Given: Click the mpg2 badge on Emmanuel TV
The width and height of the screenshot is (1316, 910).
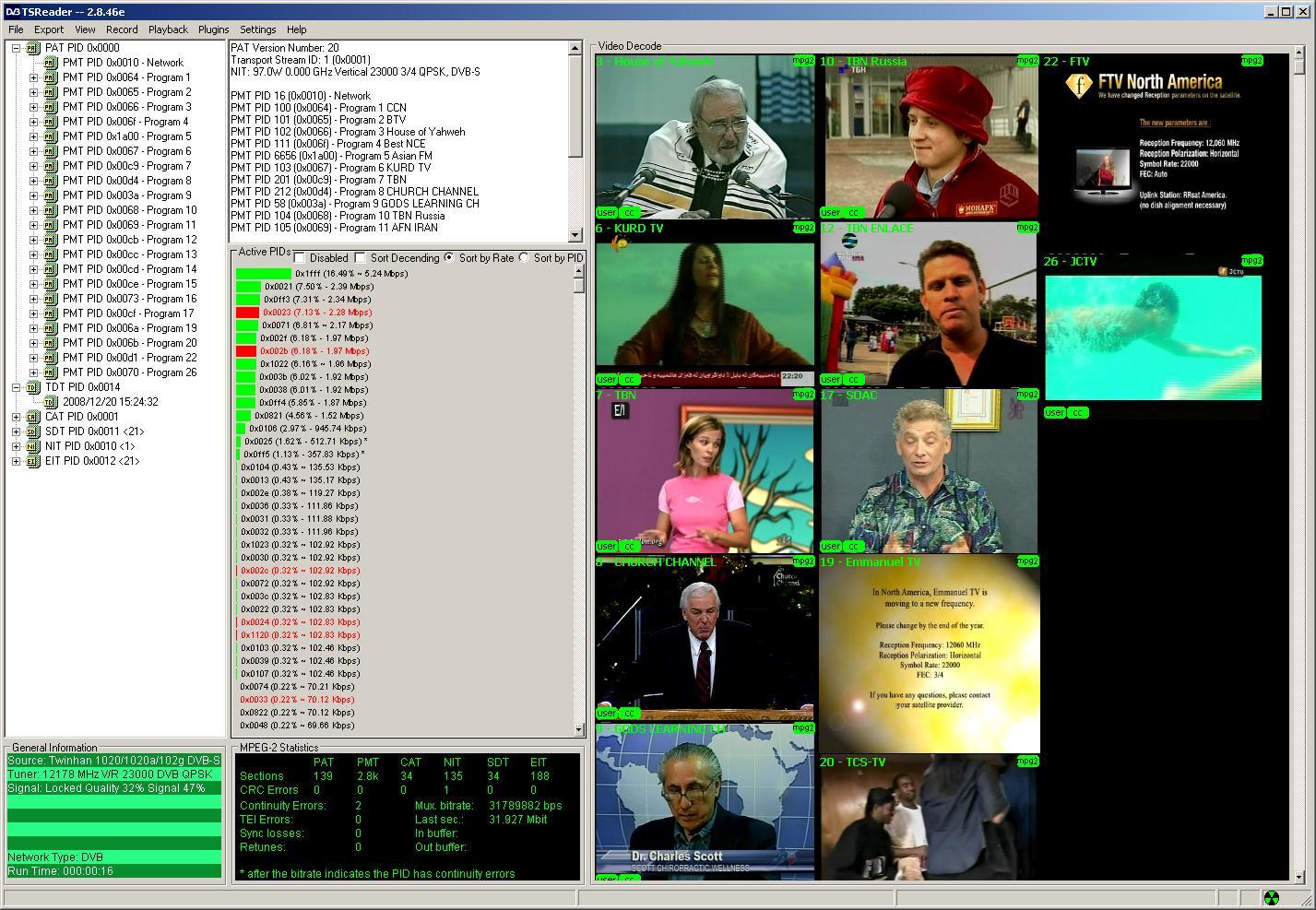Looking at the screenshot, I should tap(1027, 561).
